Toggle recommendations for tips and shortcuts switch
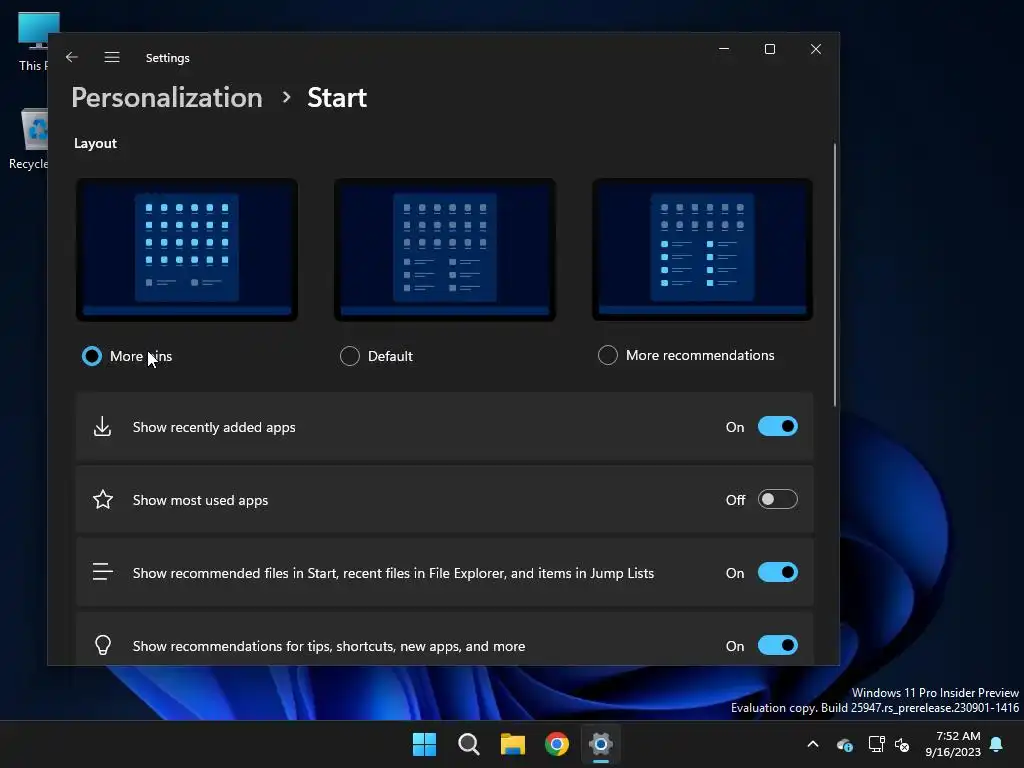 (x=777, y=645)
